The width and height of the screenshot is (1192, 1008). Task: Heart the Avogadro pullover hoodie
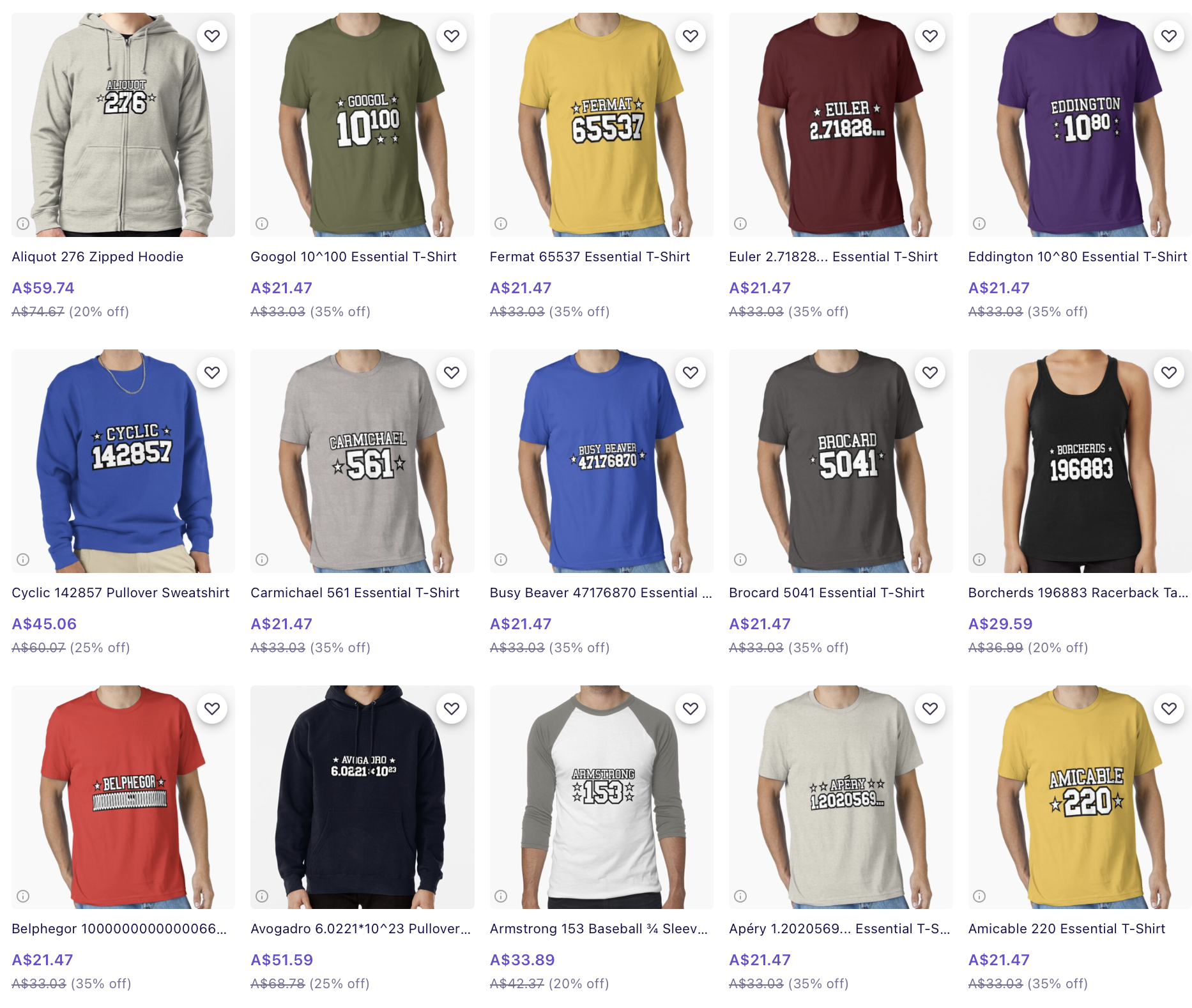click(x=452, y=708)
